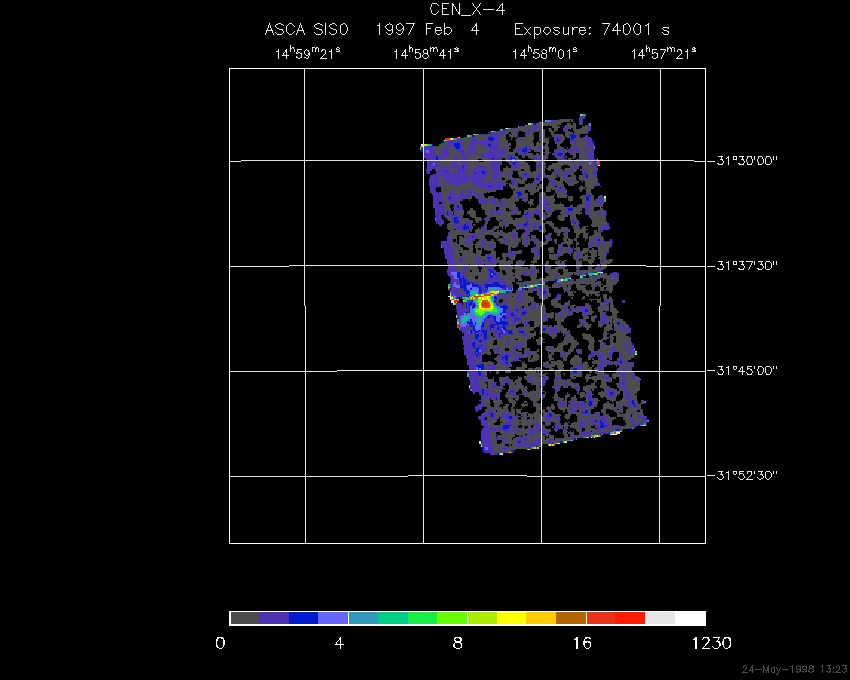Click the 14h59m21s right ascension label

tap(307, 53)
